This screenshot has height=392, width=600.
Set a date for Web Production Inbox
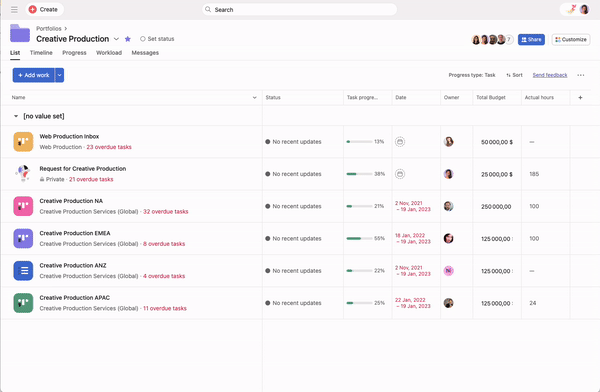pos(400,142)
